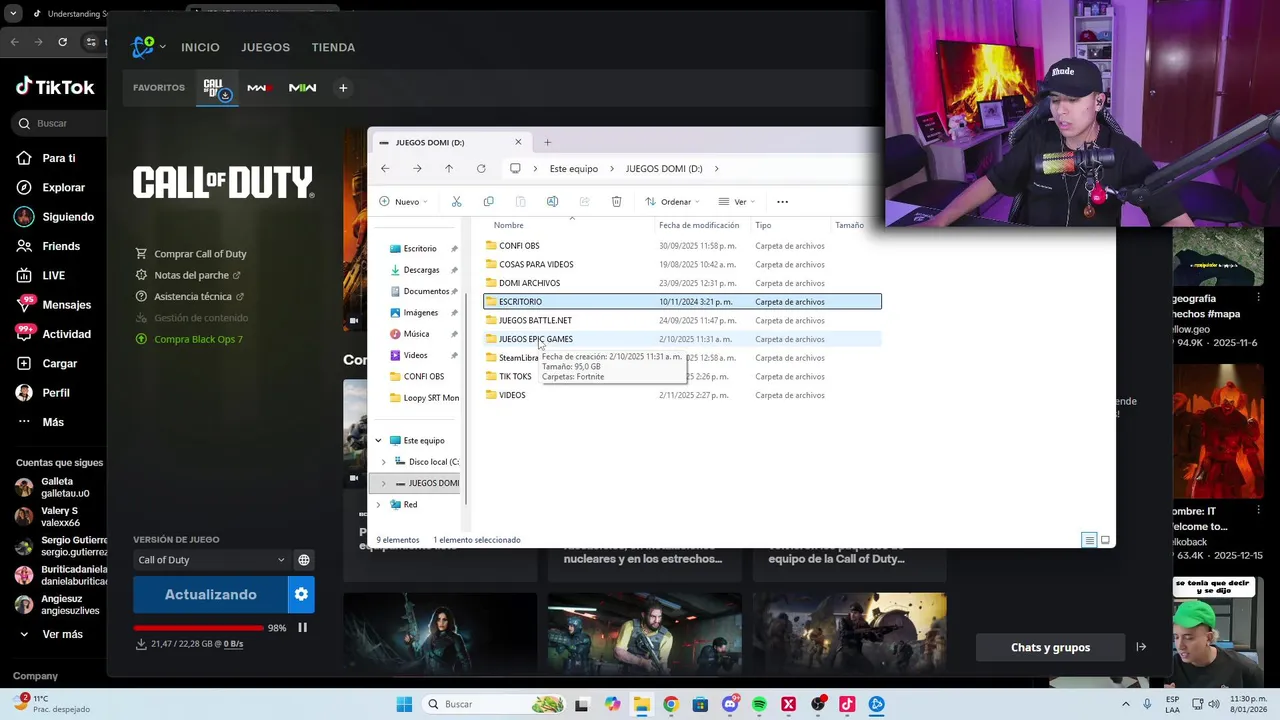Screen dimensions: 1280x720
Task: Open Chrome from the taskbar
Action: [x=671, y=704]
